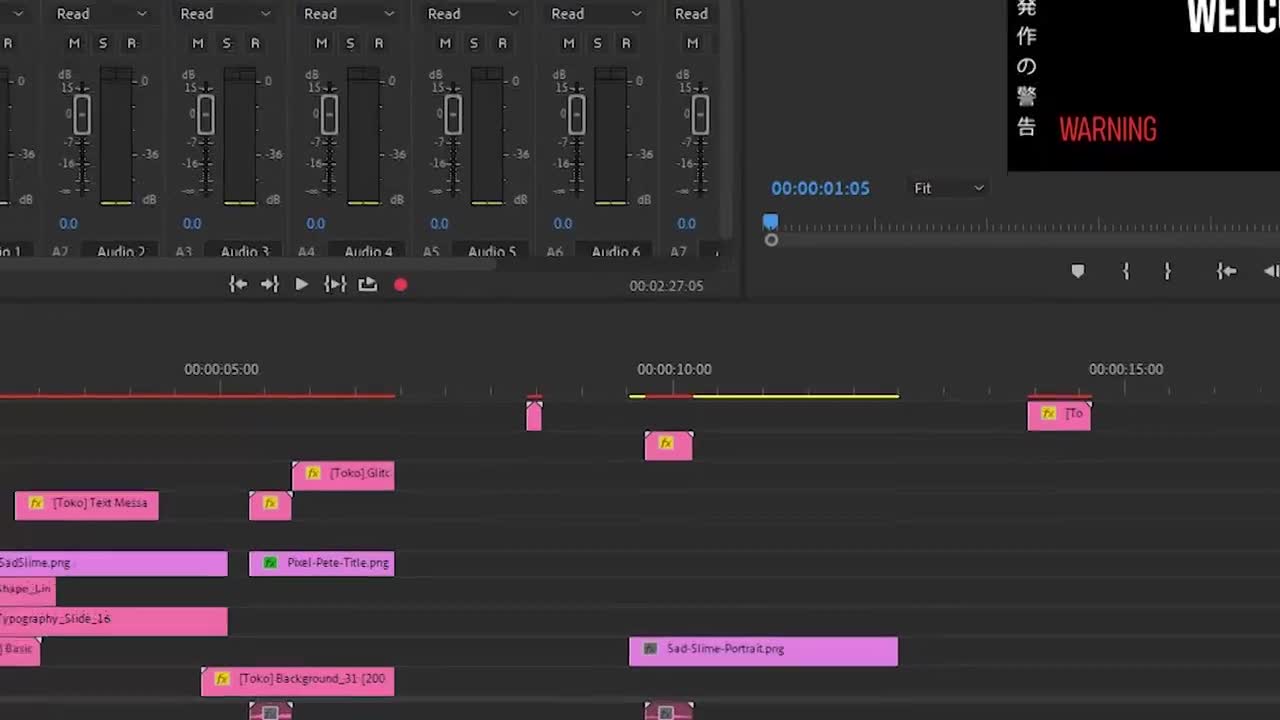Click the Audio 6 volume fader handle

click(x=577, y=115)
